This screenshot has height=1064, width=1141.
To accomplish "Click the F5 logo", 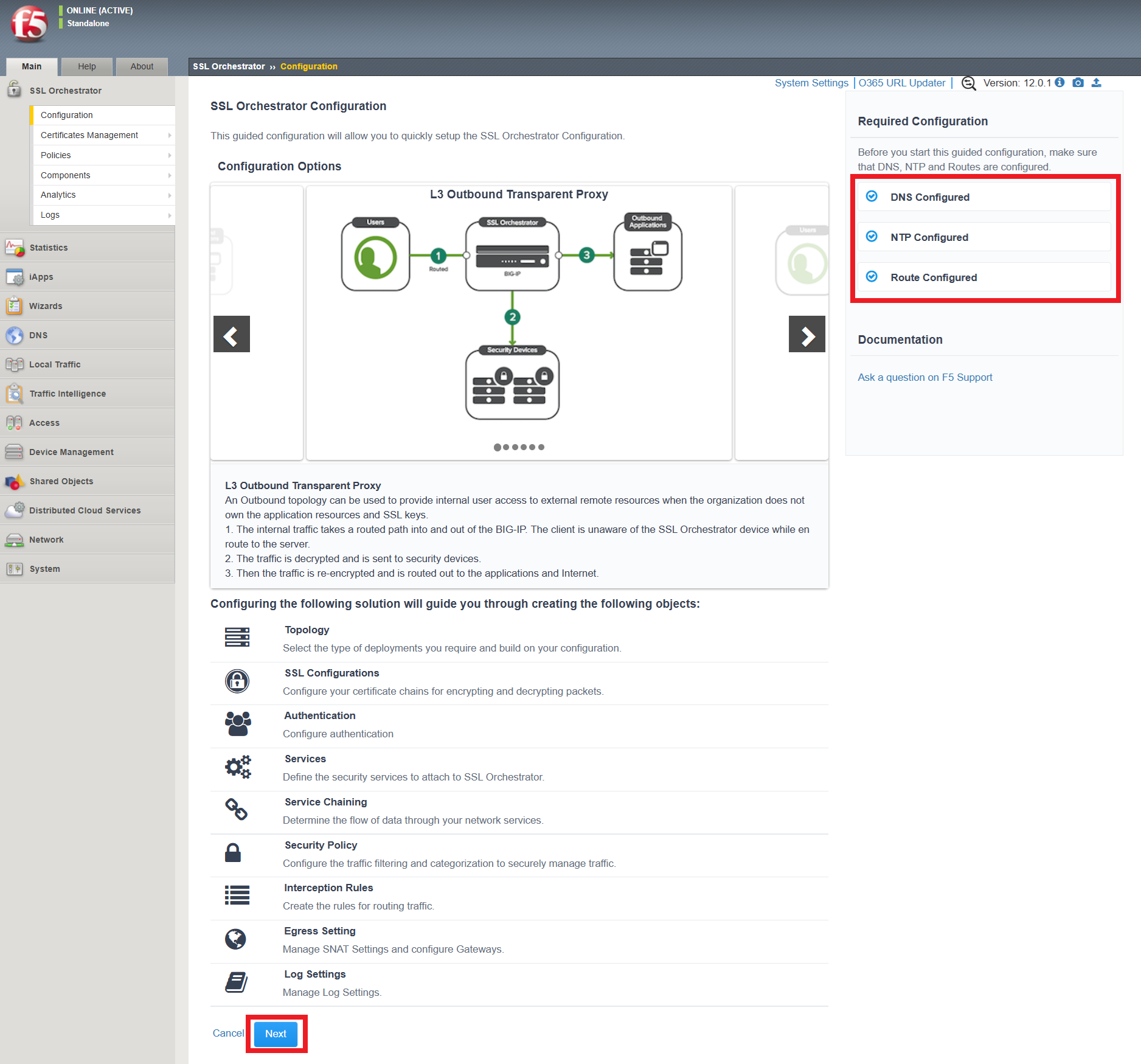I will [x=29, y=24].
